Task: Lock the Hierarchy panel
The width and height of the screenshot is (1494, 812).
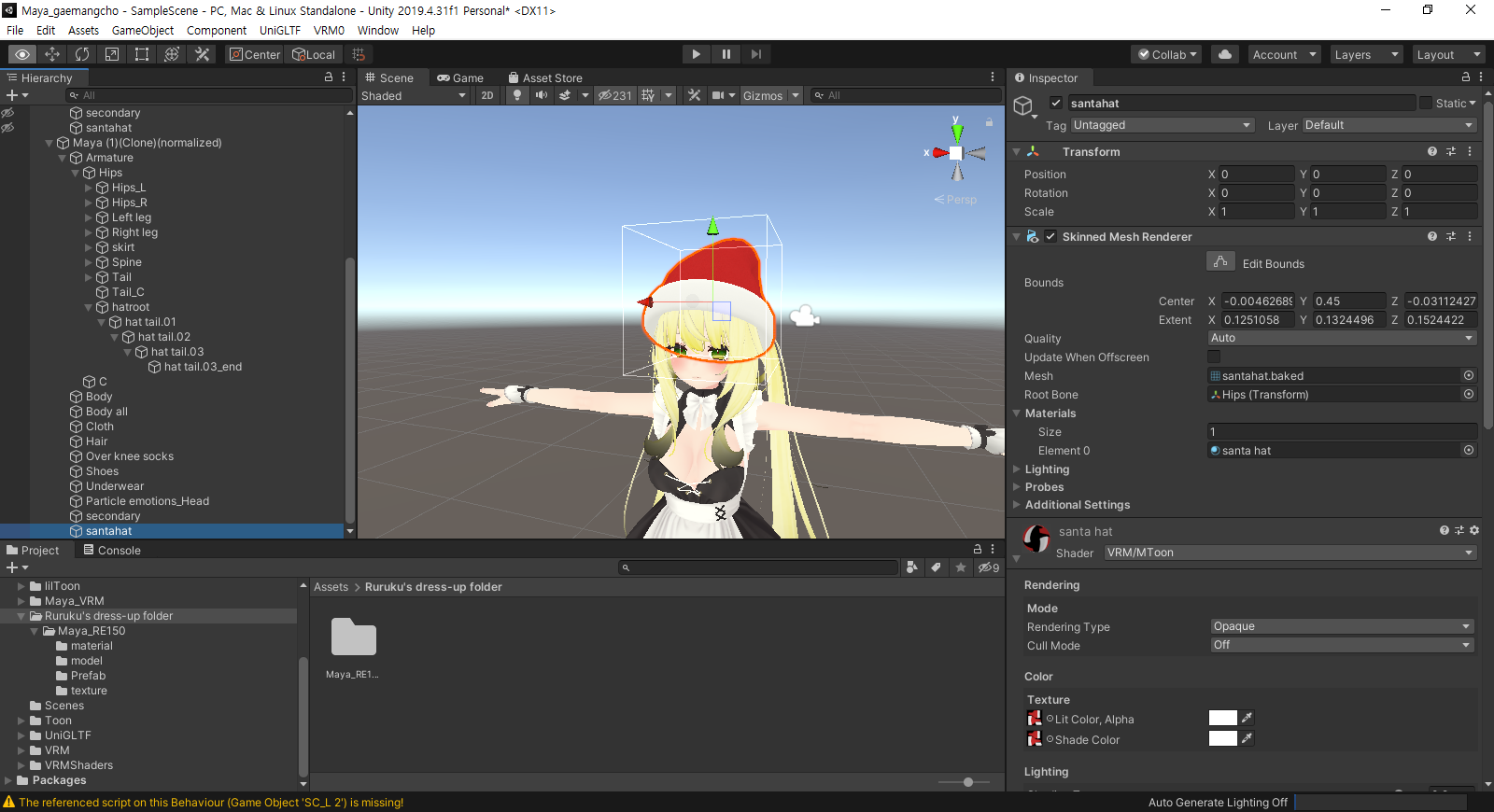Action: [329, 77]
